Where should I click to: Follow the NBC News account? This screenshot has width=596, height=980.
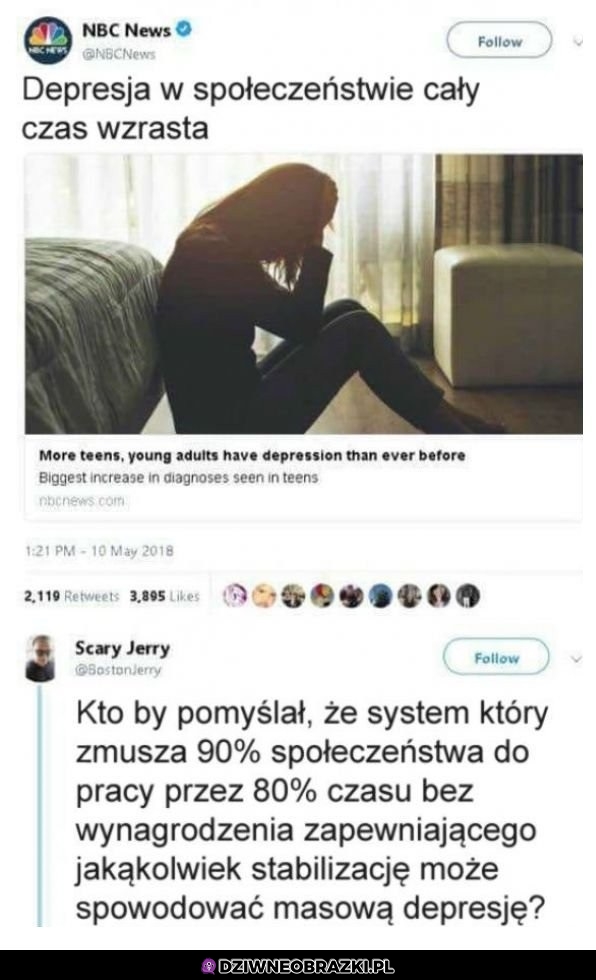(x=499, y=41)
